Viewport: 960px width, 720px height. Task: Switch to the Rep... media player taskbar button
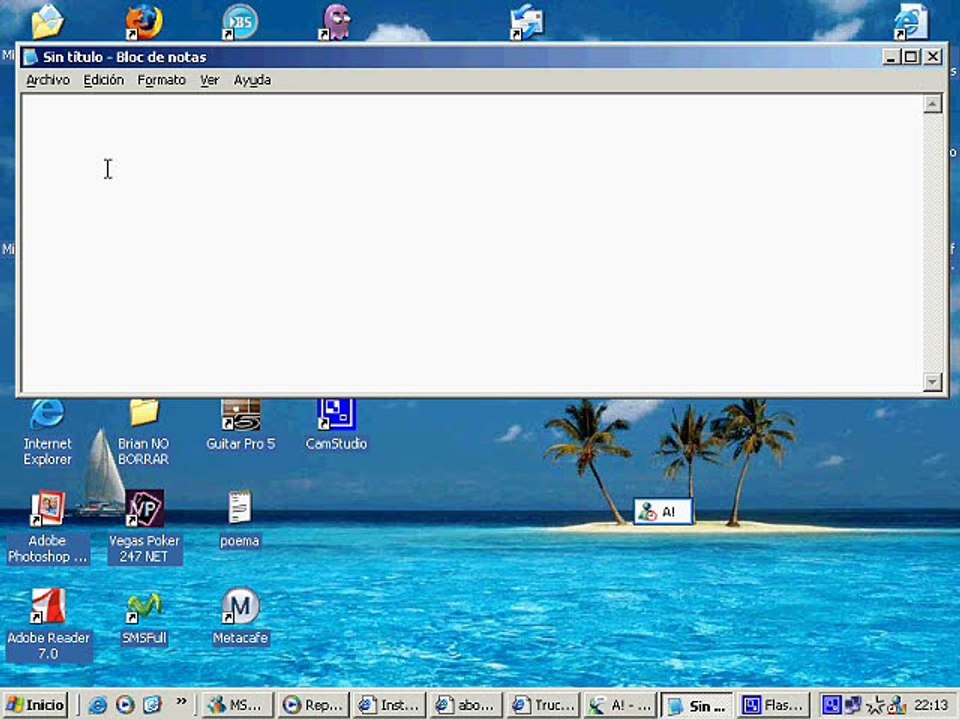pos(313,705)
